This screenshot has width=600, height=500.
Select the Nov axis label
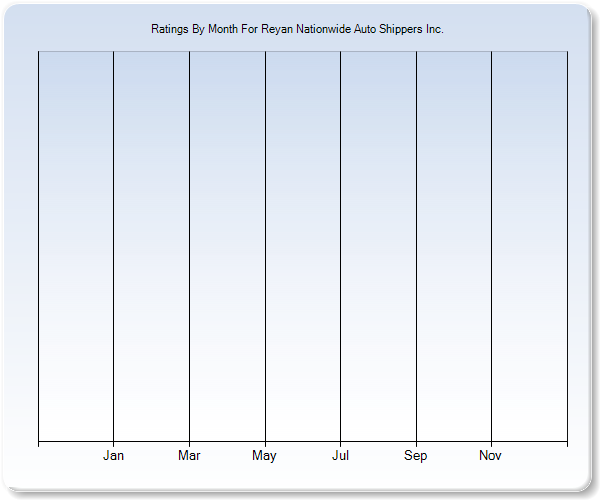(x=491, y=456)
